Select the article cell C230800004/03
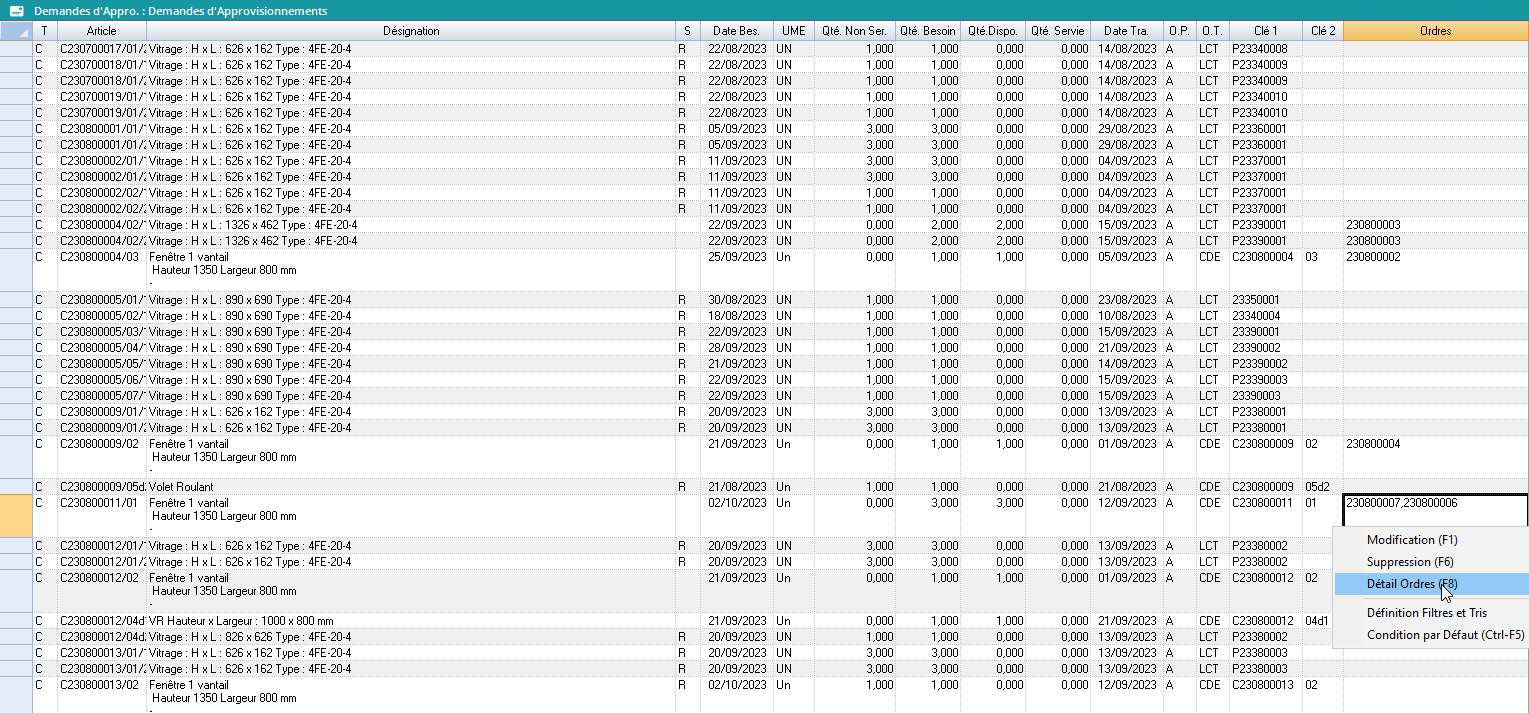The width and height of the screenshot is (1529, 713). point(102,257)
